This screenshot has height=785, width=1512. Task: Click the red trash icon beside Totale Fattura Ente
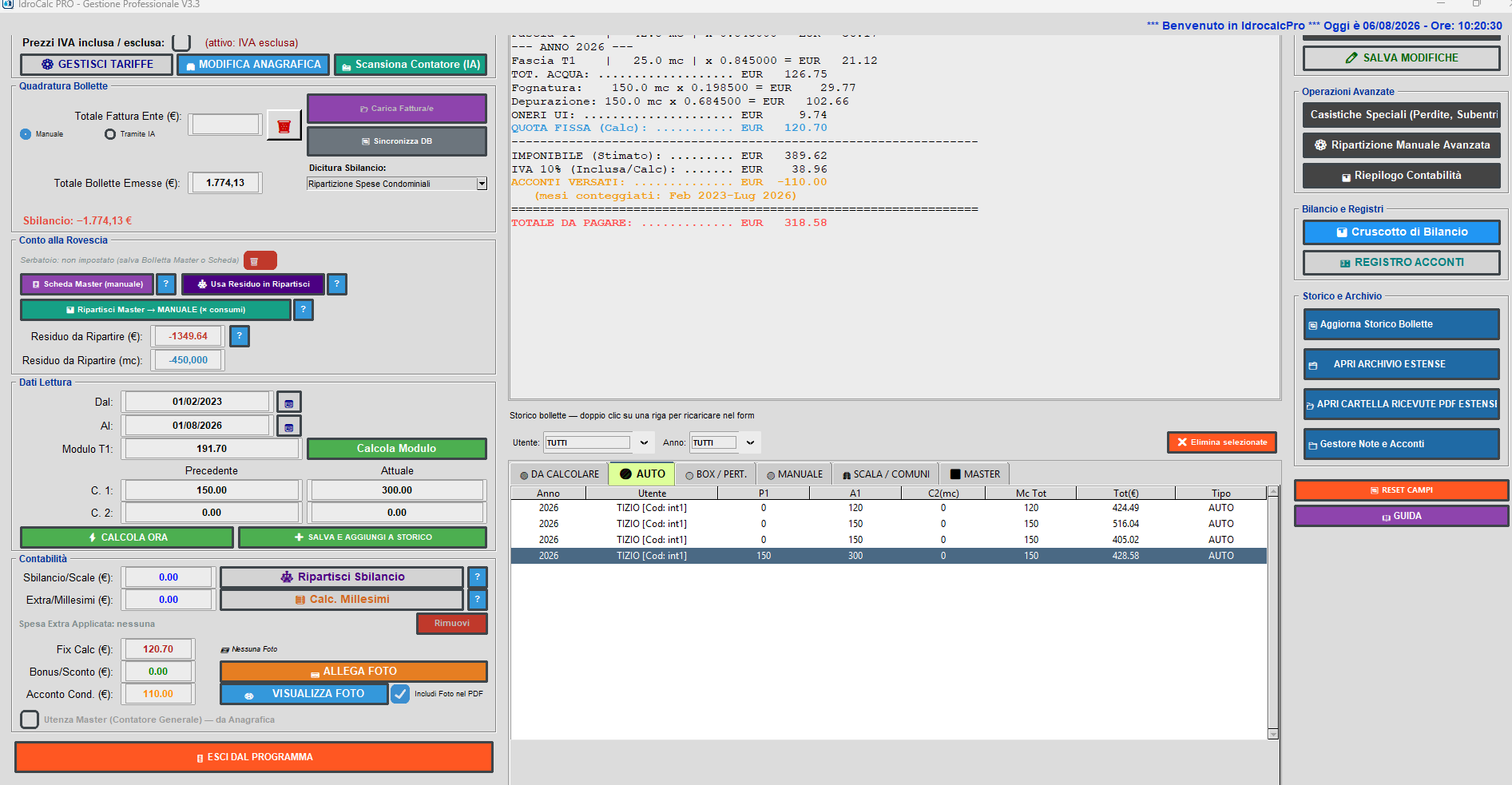(284, 125)
